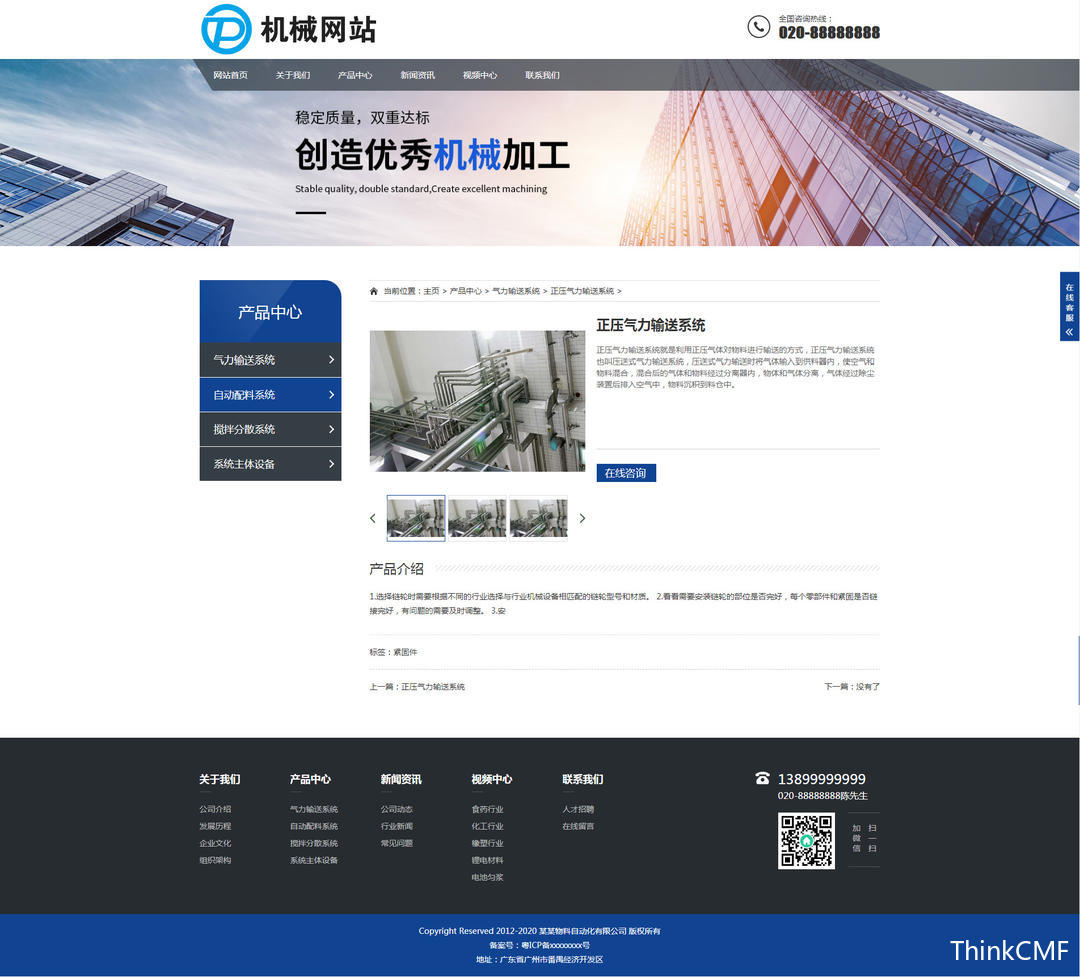Click the home icon in breadcrumb
Image resolution: width=1080 pixels, height=977 pixels.
(373, 291)
